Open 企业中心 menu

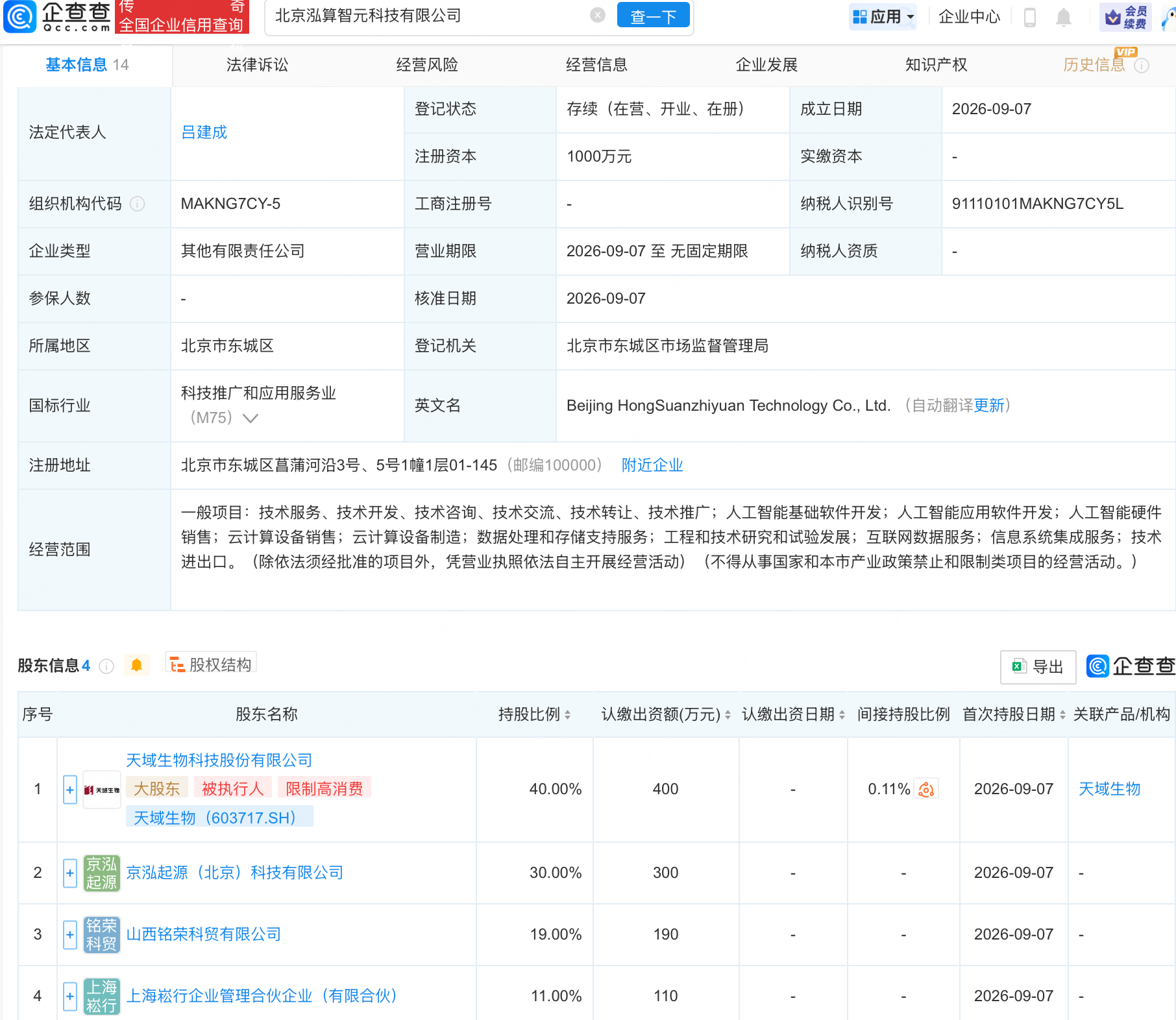point(969,17)
